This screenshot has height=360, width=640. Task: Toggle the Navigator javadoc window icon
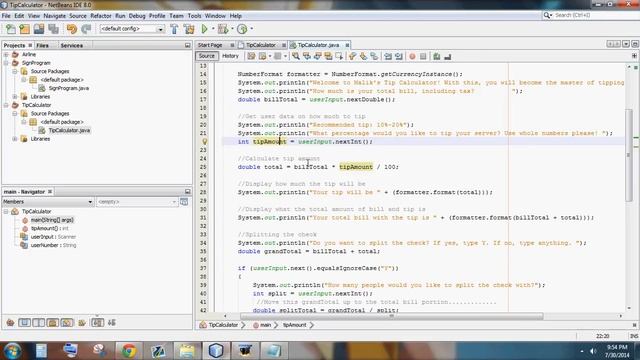coord(184,202)
